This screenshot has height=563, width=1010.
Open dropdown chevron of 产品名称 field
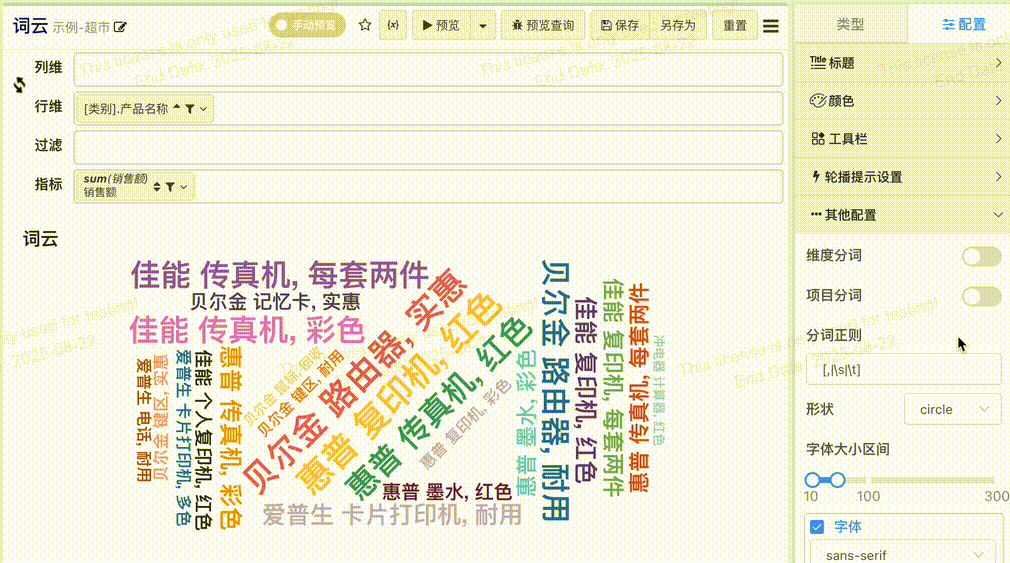pyautogui.click(x=204, y=109)
